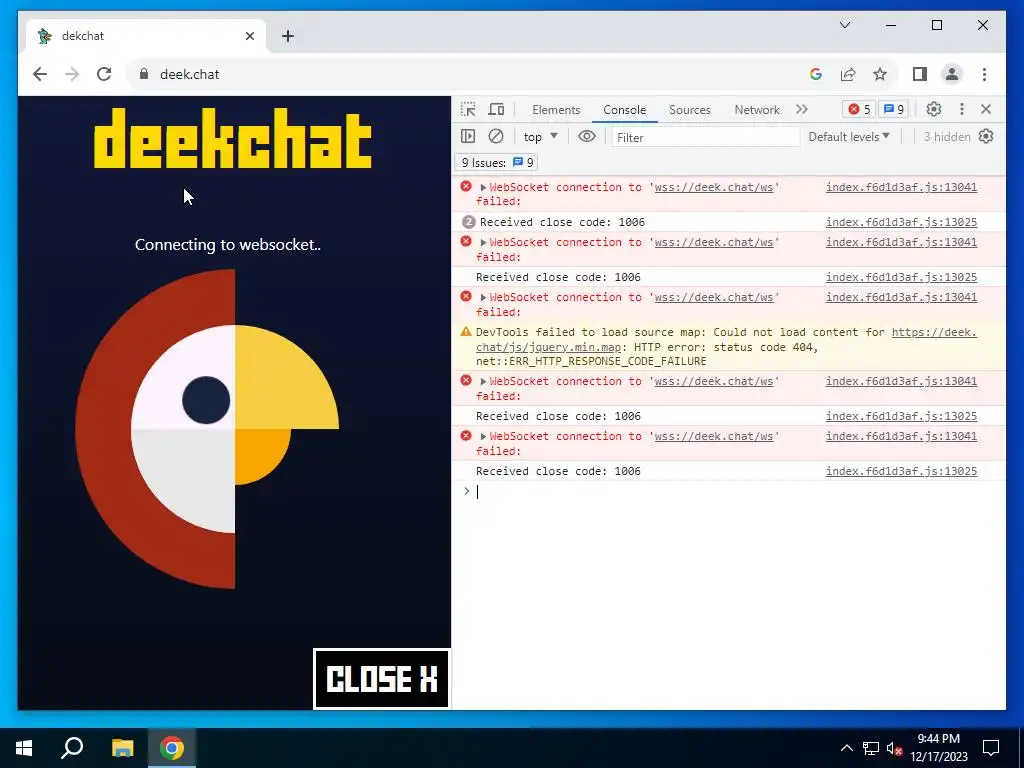Click the muted volume tray icon
Viewport: 1024px width, 768px height.
click(894, 748)
